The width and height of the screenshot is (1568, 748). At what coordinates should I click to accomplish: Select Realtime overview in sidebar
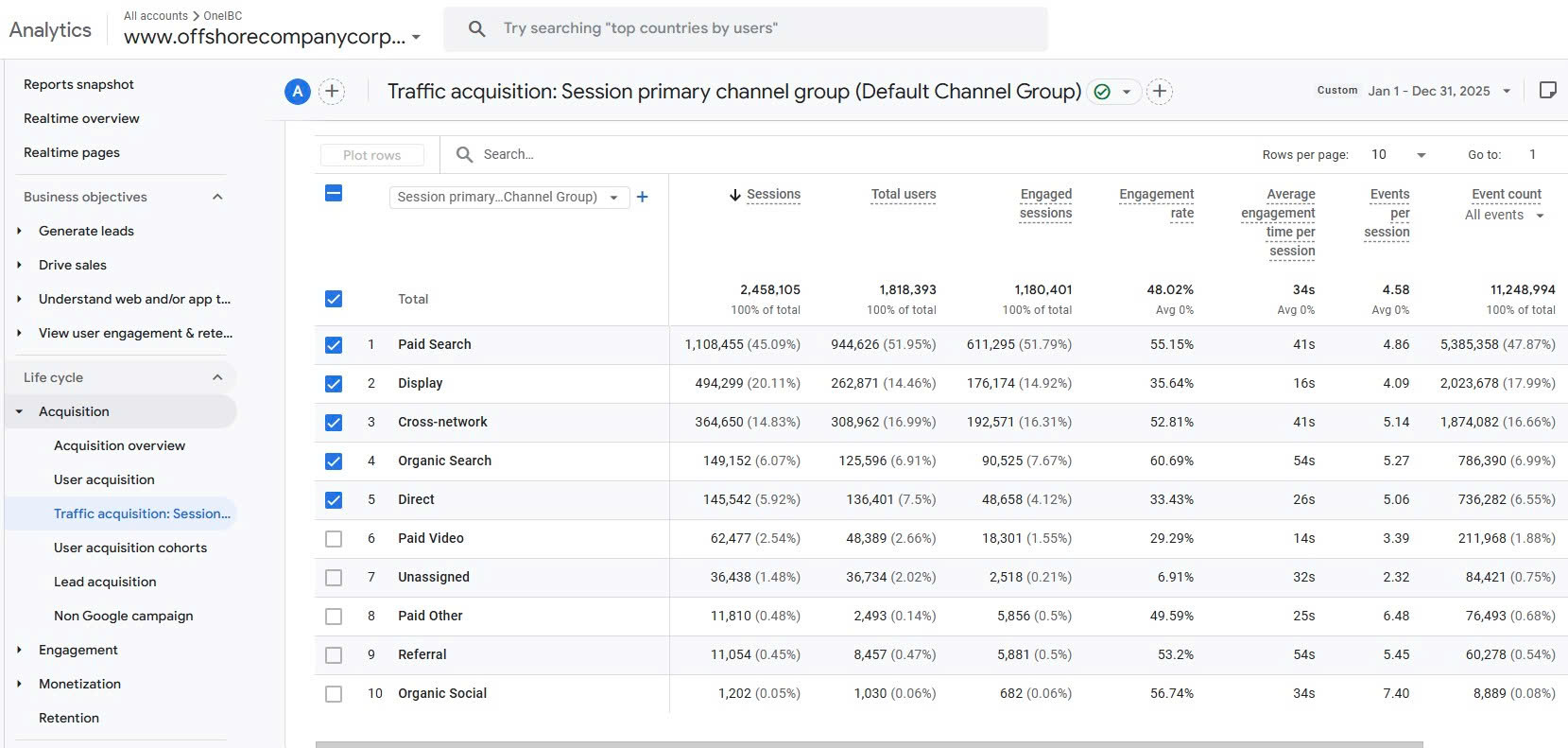[x=81, y=118]
